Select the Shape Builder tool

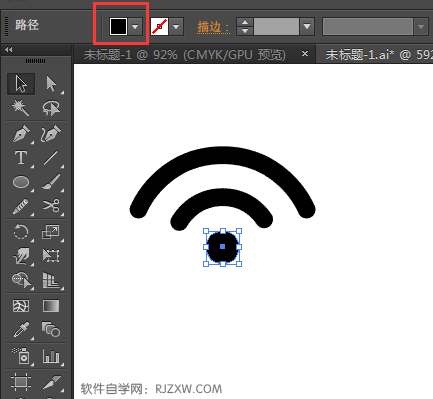(21, 280)
